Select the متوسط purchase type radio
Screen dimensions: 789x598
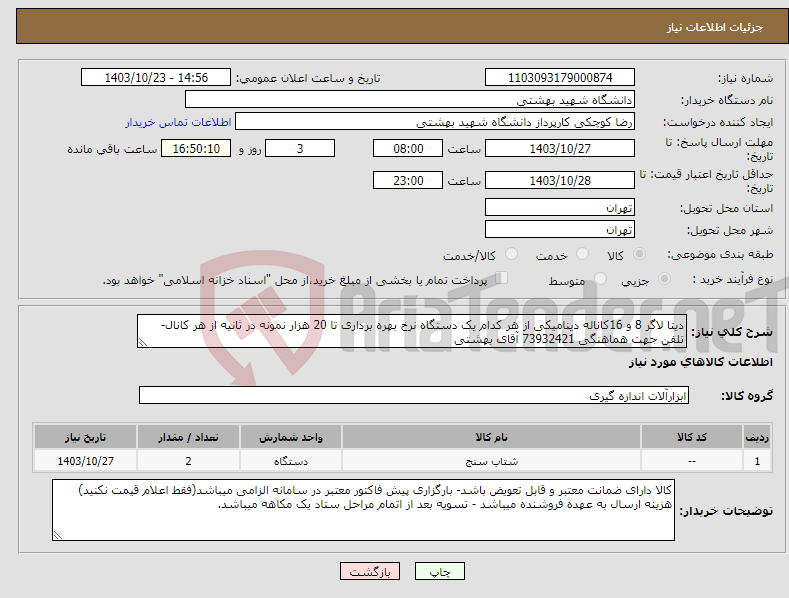tap(600, 279)
